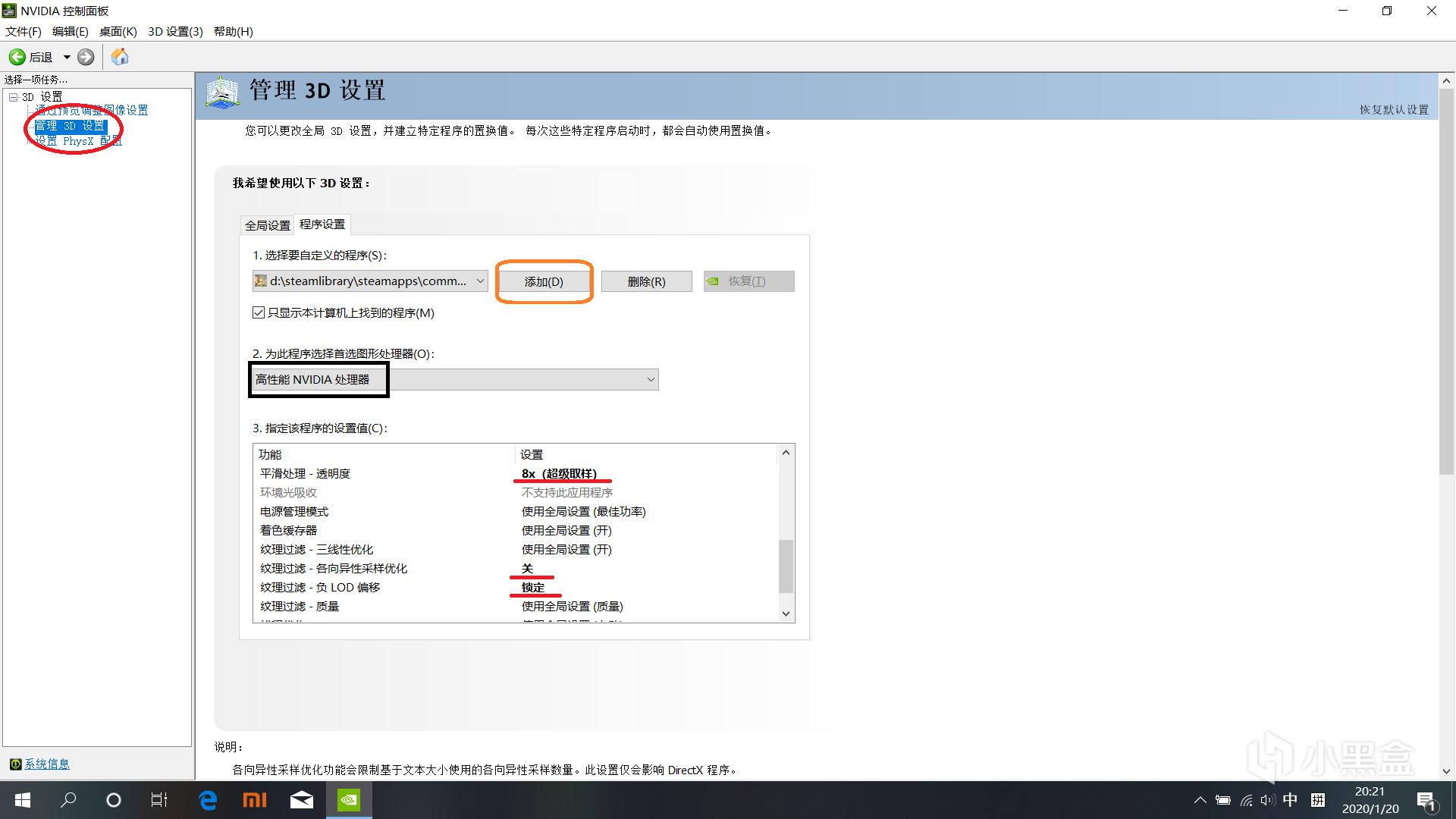Open the 3D 设置(3) menu
This screenshot has width=1456, height=819.
(x=175, y=31)
